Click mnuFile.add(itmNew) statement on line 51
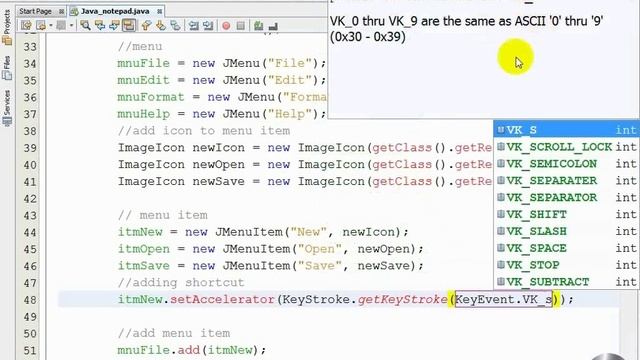 [191, 350]
